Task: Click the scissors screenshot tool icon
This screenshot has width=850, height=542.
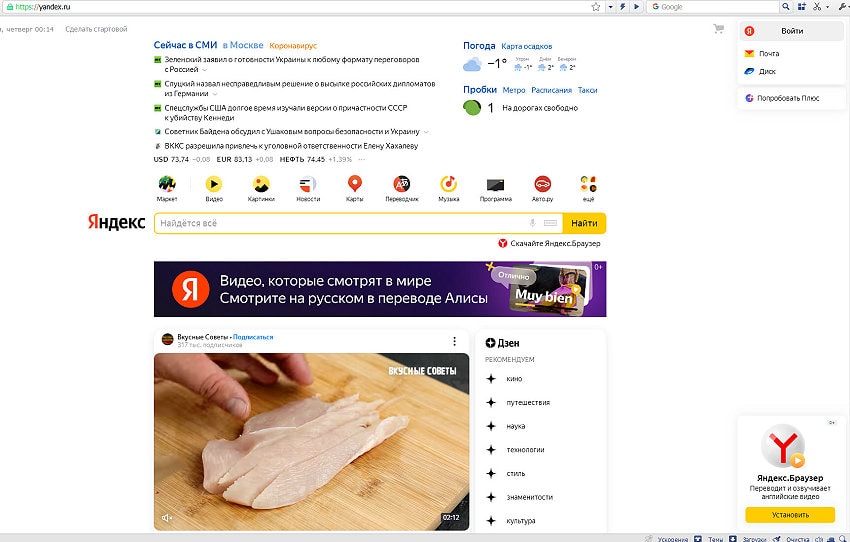Action: coord(817,7)
